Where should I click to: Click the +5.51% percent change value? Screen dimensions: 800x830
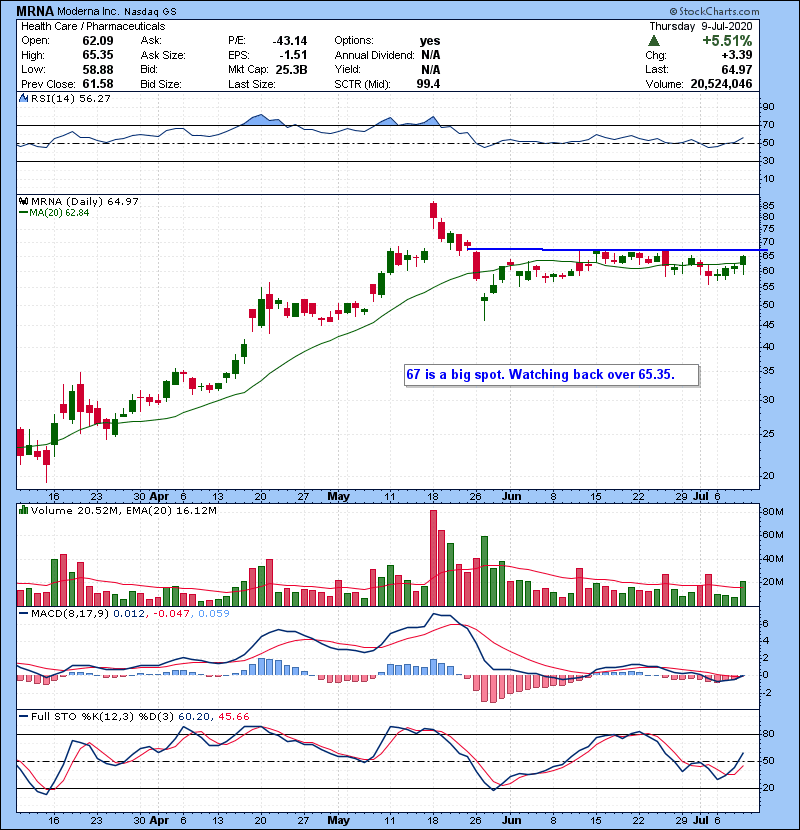[x=727, y=41]
